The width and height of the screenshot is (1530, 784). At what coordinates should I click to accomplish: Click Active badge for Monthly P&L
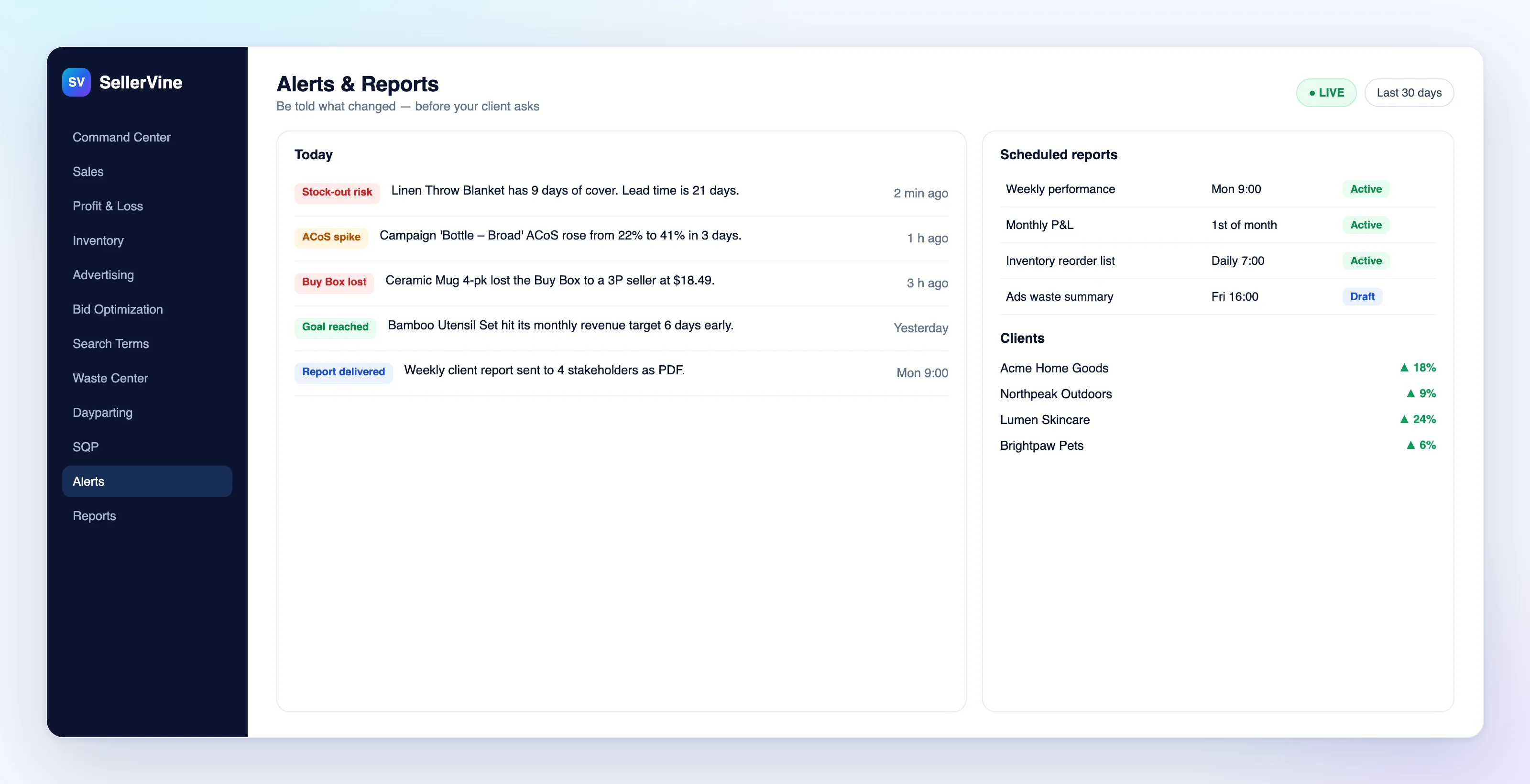(x=1366, y=225)
